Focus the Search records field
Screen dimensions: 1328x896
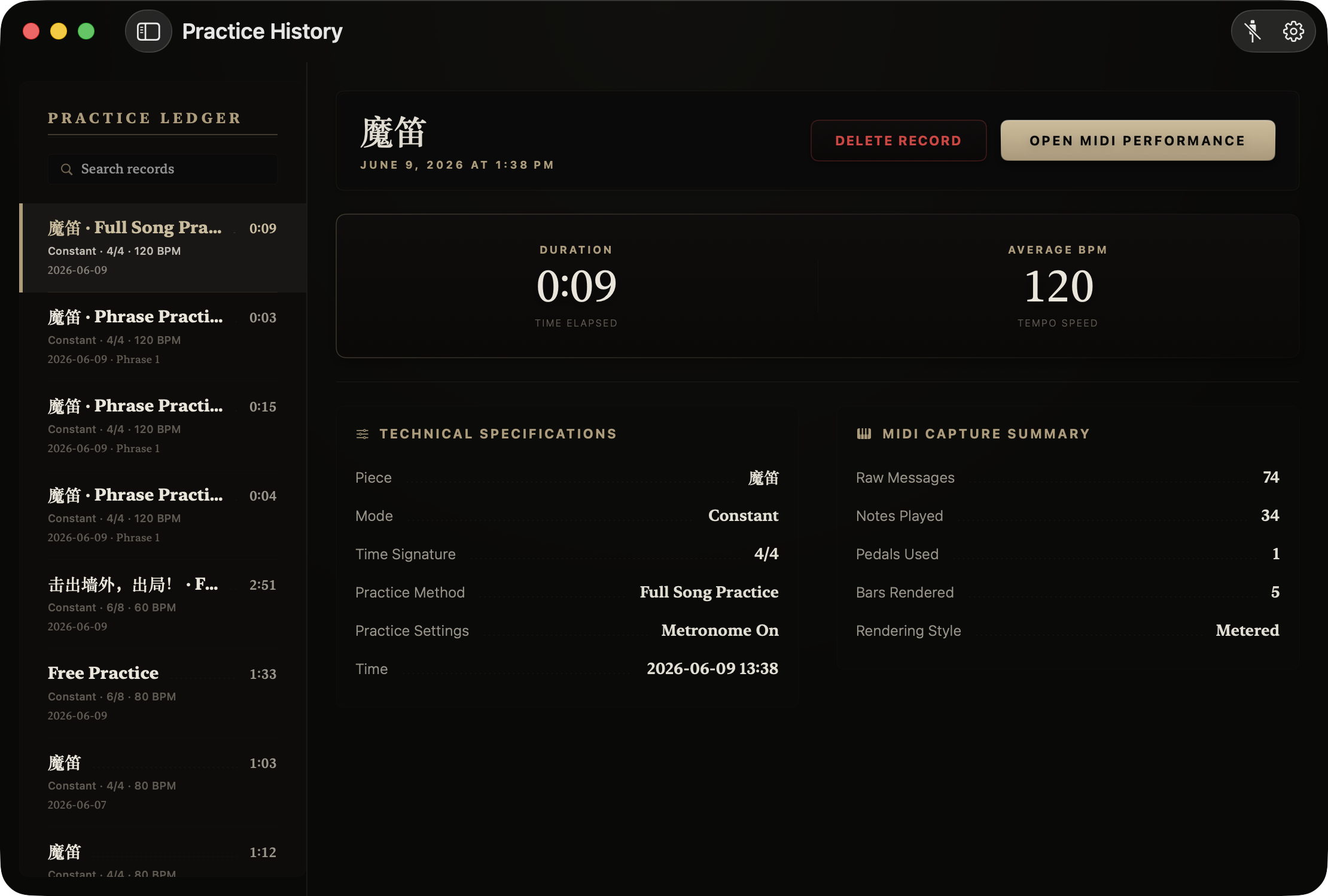point(163,169)
